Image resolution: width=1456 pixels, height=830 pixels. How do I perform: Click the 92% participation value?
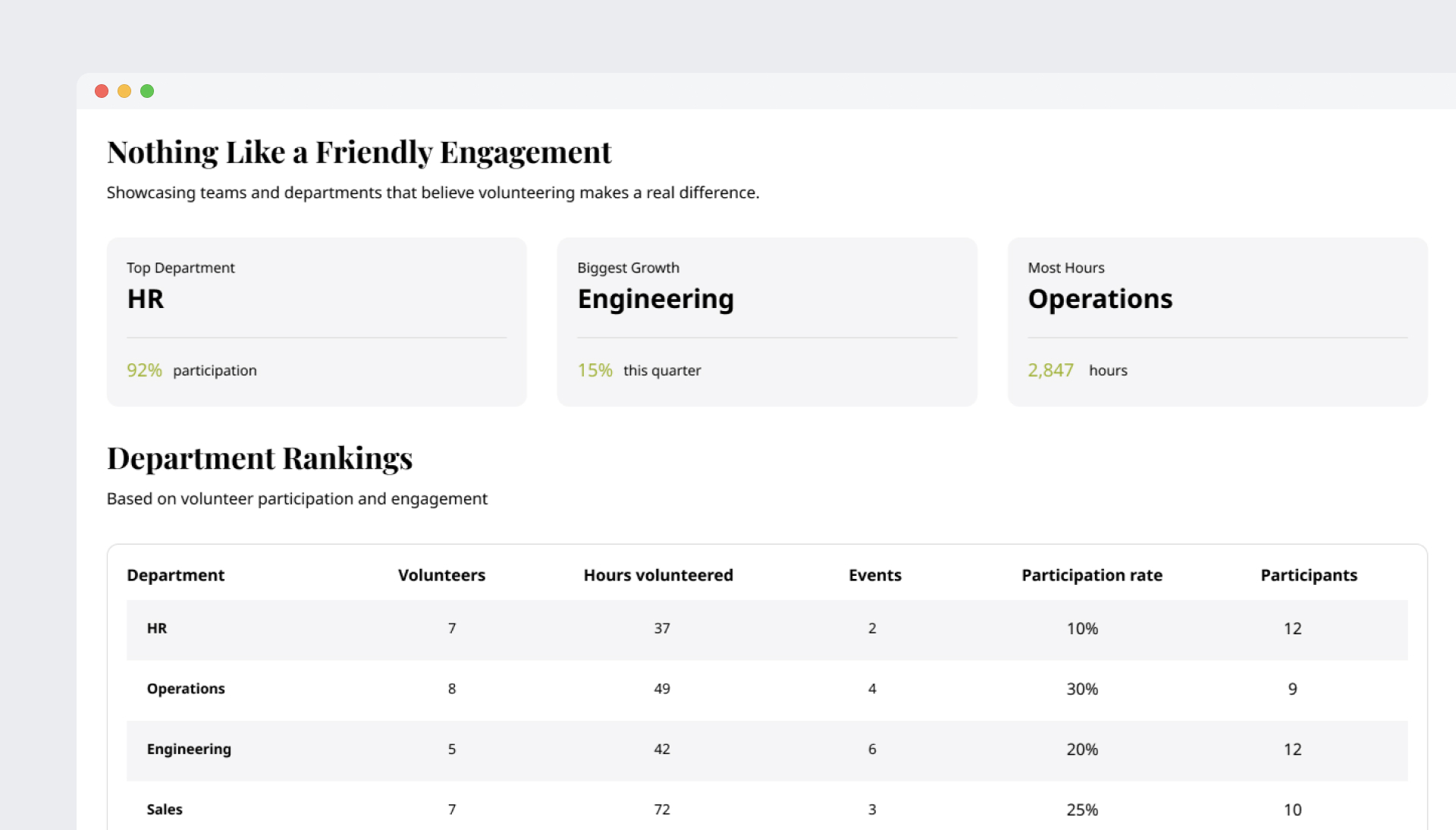pos(144,370)
